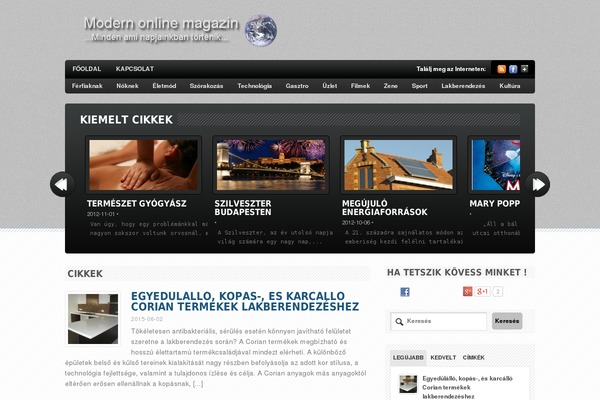Open the Életmód category
Viewport: 600px width, 400px height.
click(x=165, y=86)
